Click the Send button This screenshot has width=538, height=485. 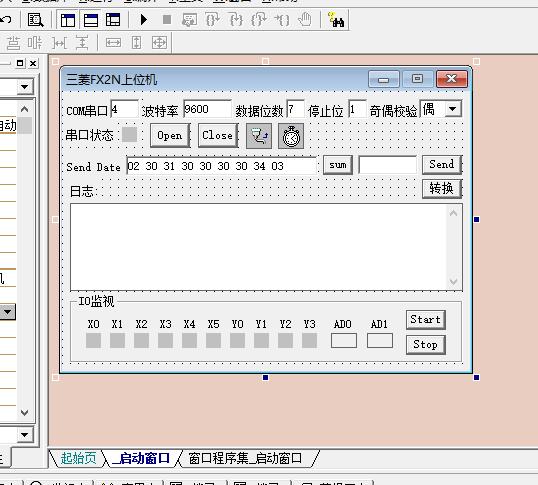[442, 164]
